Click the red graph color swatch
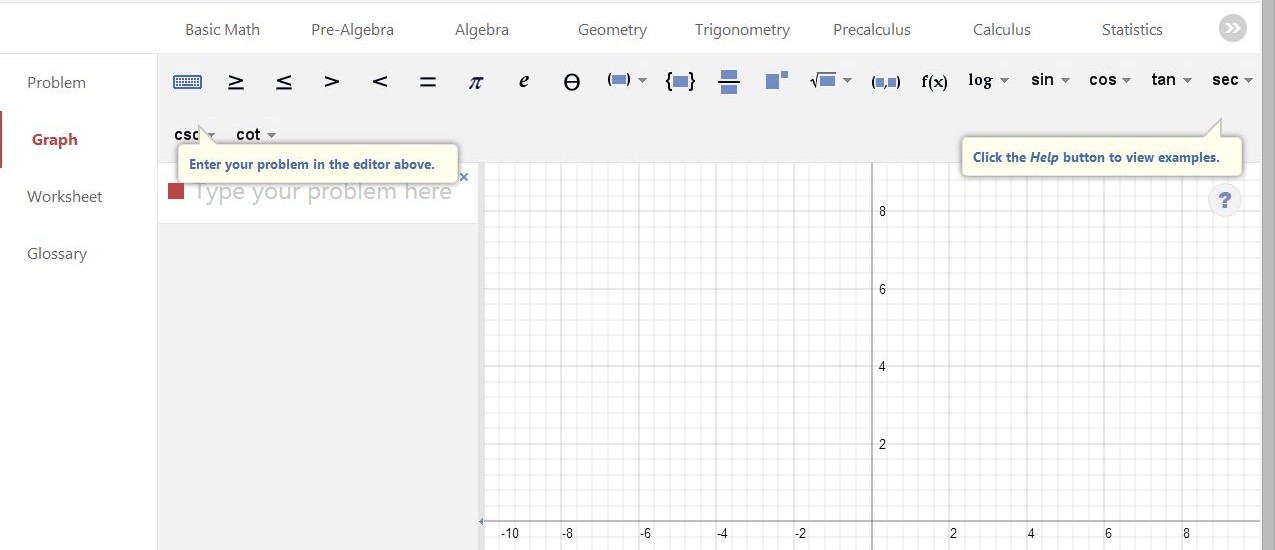Image resolution: width=1275 pixels, height=550 pixels. (x=176, y=191)
